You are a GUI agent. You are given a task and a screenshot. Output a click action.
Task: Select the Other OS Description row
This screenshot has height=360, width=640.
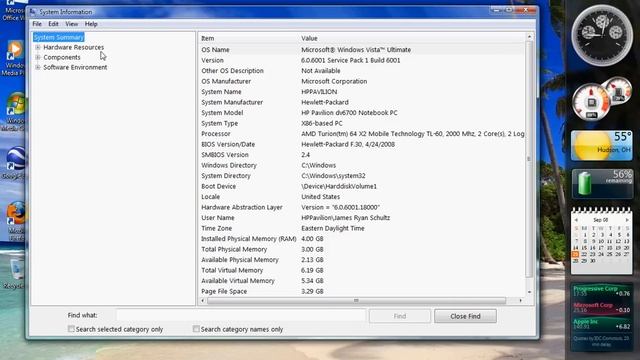click(x=362, y=71)
